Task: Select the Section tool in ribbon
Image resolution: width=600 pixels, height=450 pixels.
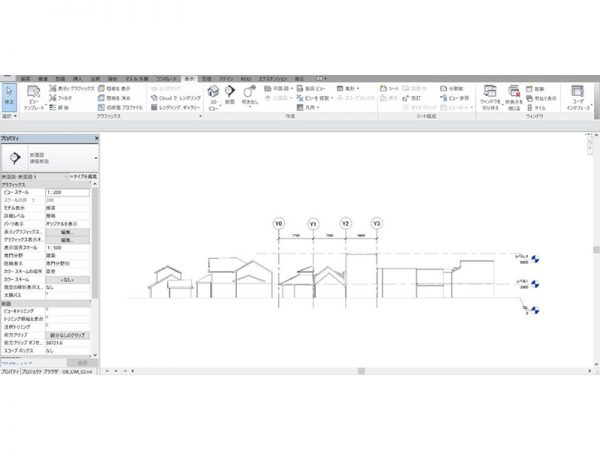Action: 230,95
